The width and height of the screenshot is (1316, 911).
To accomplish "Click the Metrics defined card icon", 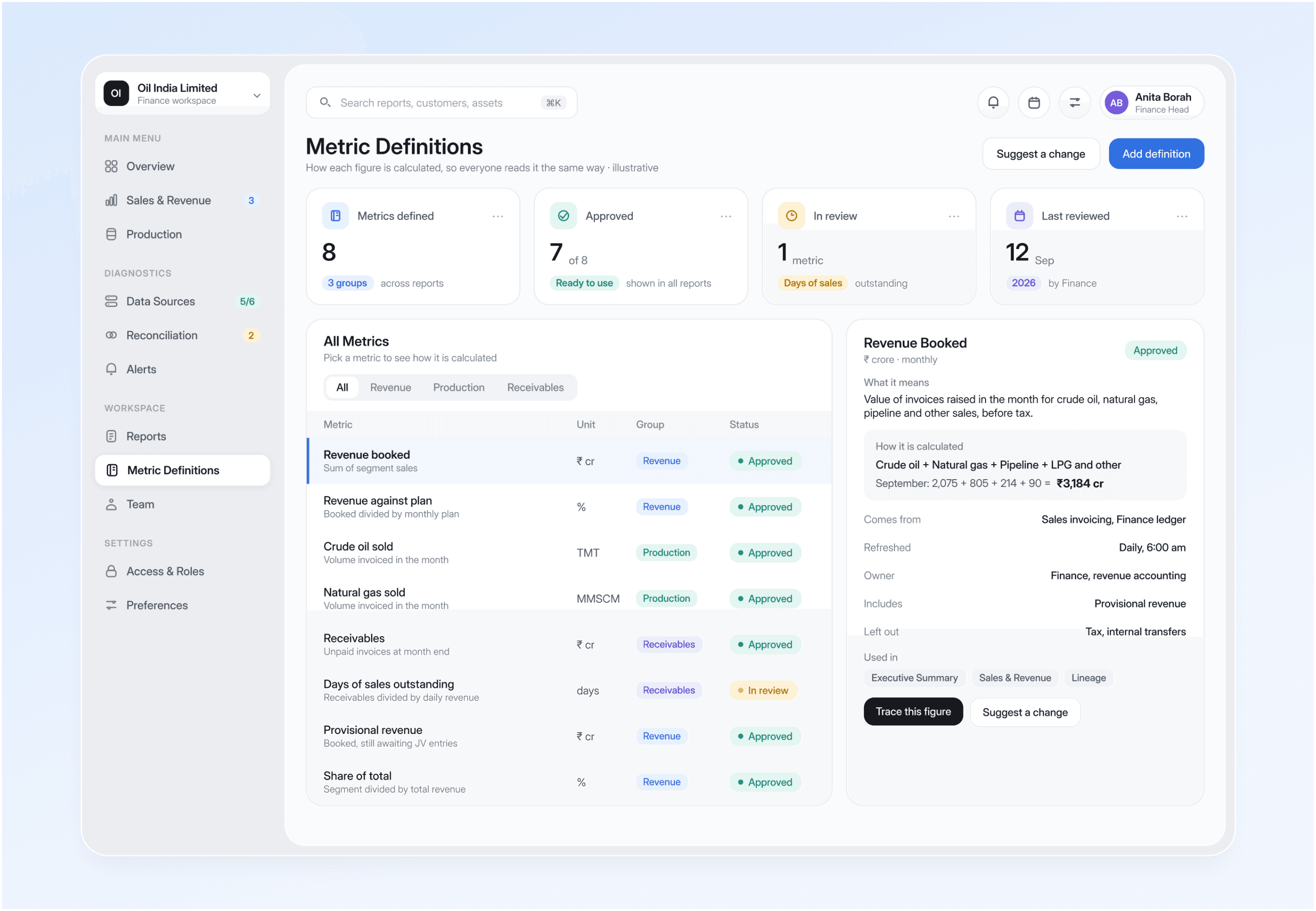I will [x=336, y=216].
